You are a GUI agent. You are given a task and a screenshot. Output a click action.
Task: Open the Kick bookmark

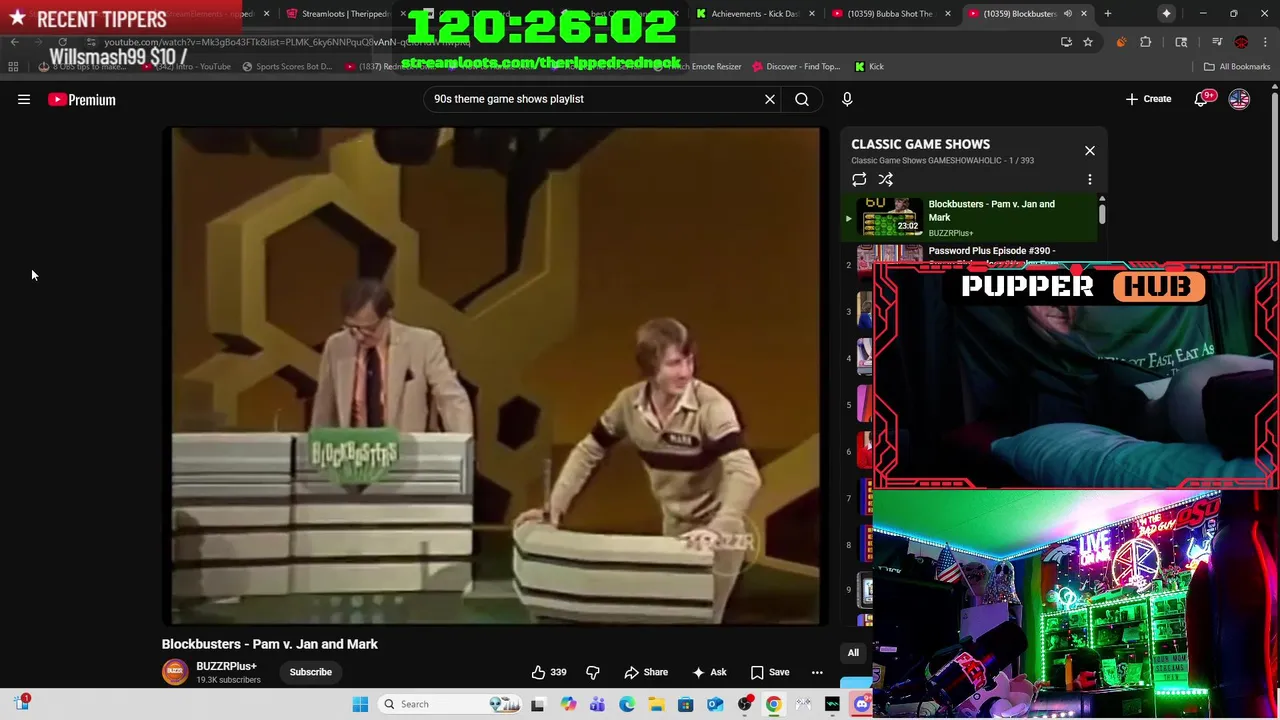point(869,67)
